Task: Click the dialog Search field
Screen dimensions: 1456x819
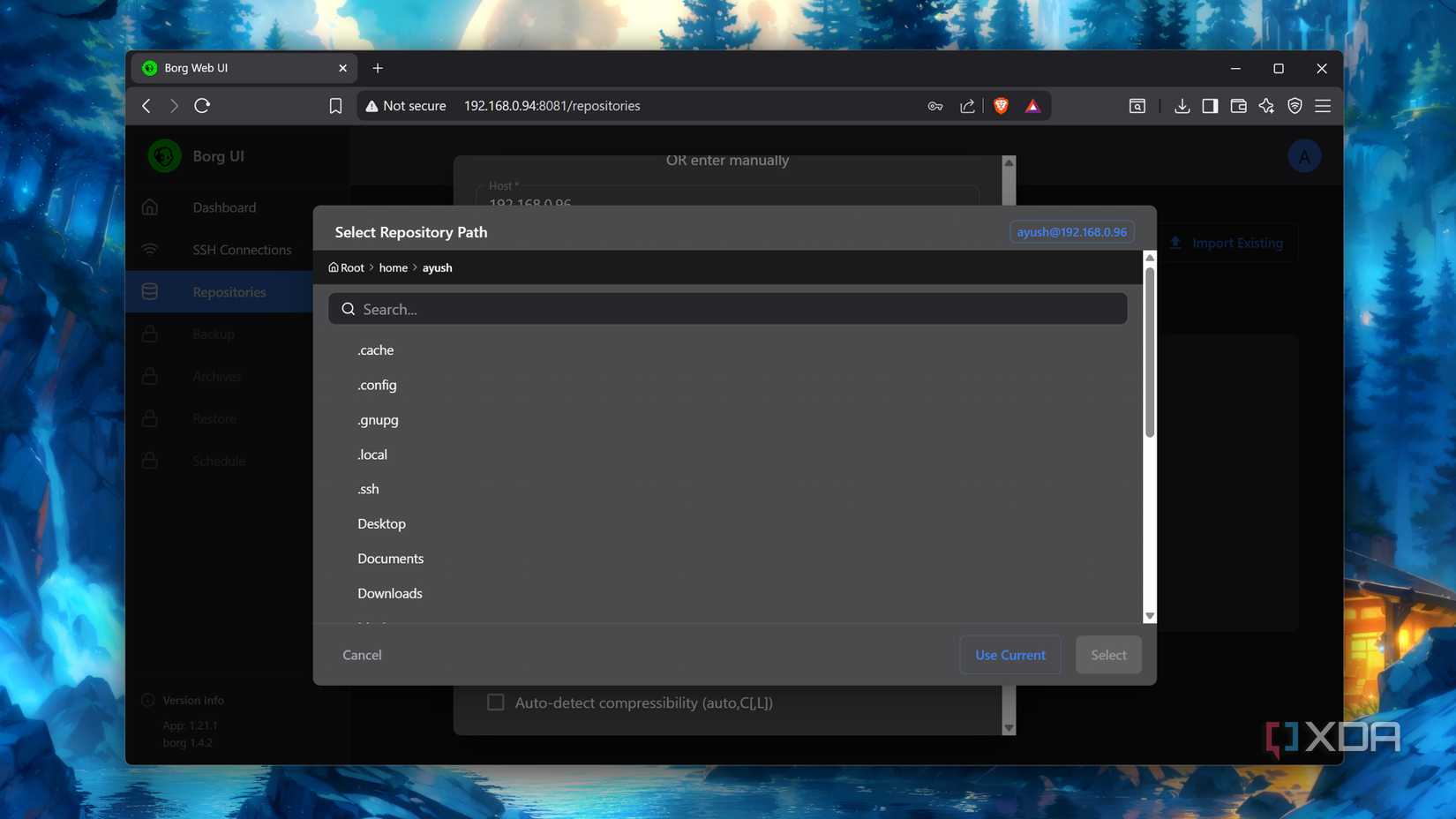Action: tap(727, 309)
